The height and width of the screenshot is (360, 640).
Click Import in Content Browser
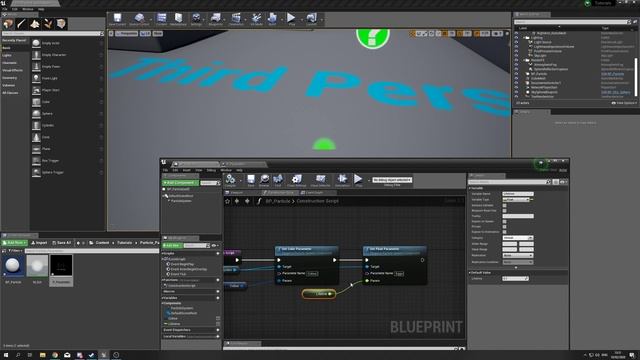pos(39,242)
